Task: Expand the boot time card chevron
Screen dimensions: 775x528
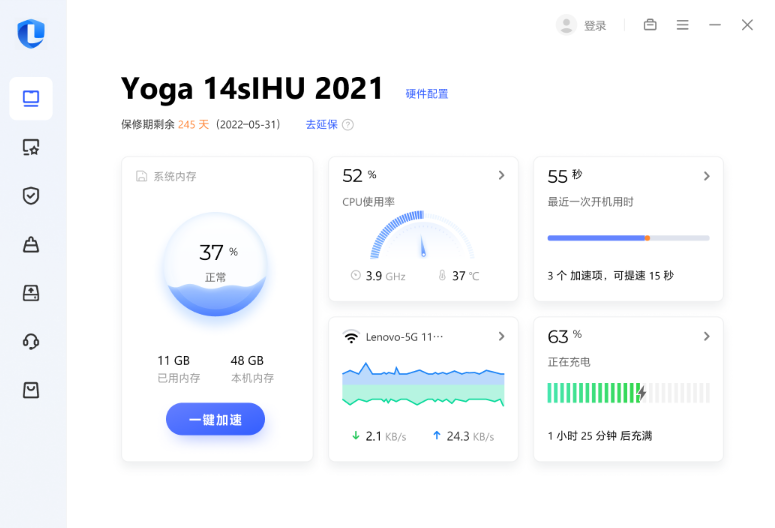Action: [706, 176]
